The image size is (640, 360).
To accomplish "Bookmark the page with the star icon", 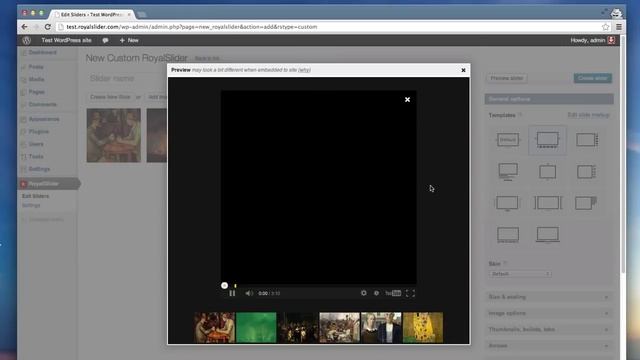I will pos(605,27).
